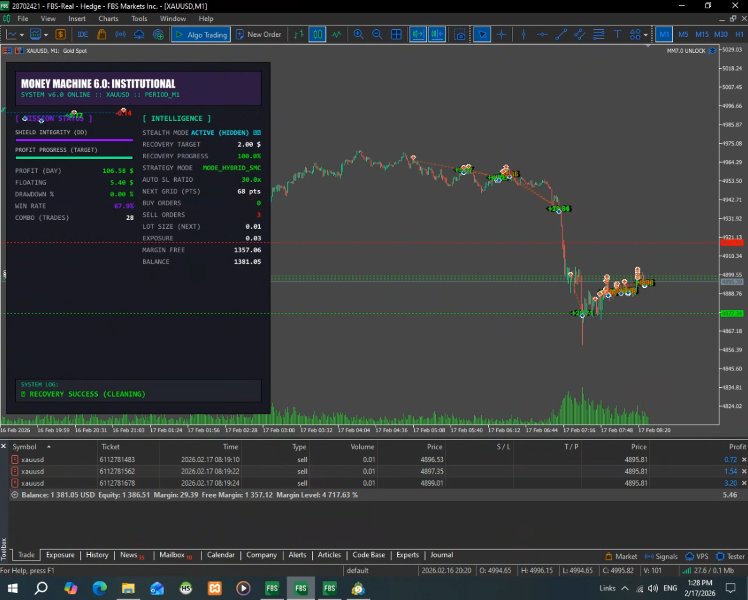Open the Insert menu
The width and height of the screenshot is (748, 600).
tap(77, 19)
